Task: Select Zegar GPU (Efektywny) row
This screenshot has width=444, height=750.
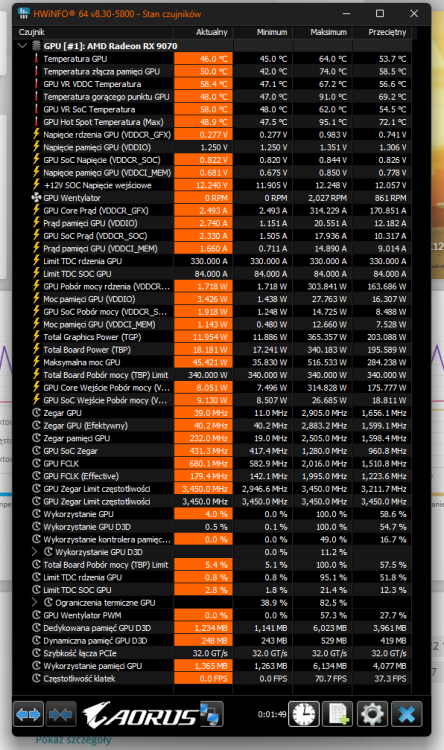Action: pyautogui.click(x=214, y=425)
